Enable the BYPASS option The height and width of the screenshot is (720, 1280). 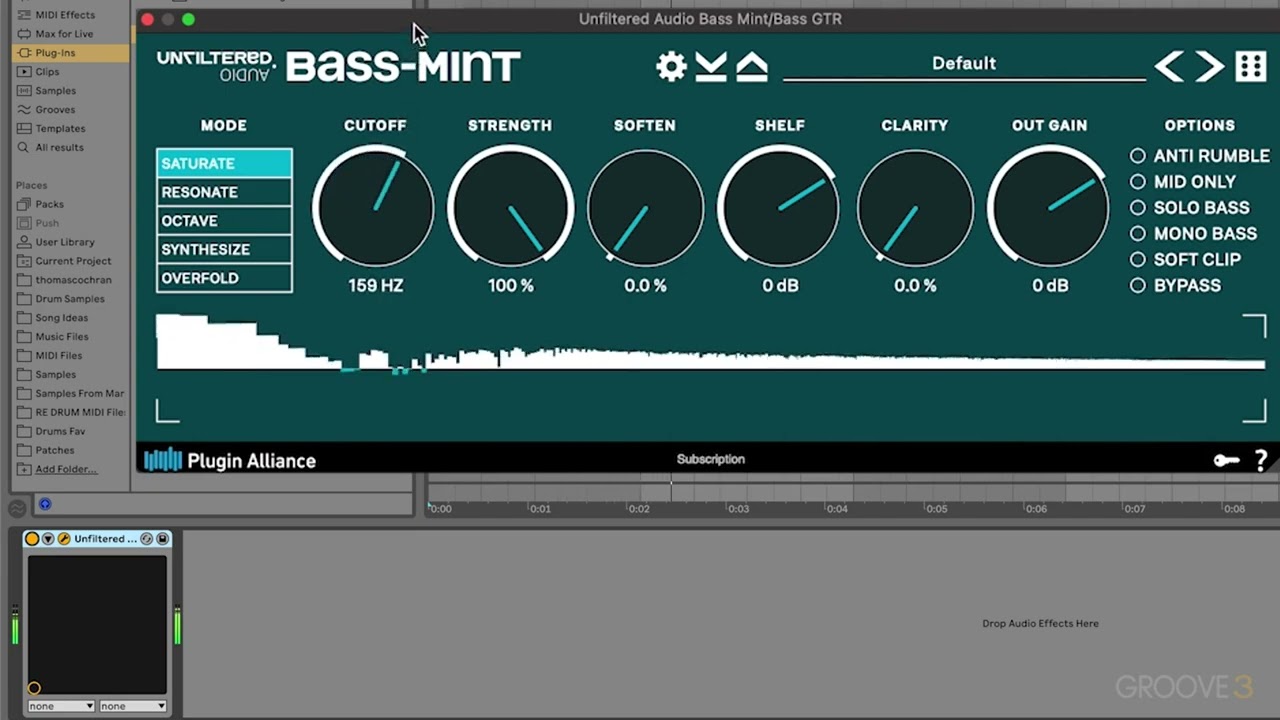click(1175, 286)
